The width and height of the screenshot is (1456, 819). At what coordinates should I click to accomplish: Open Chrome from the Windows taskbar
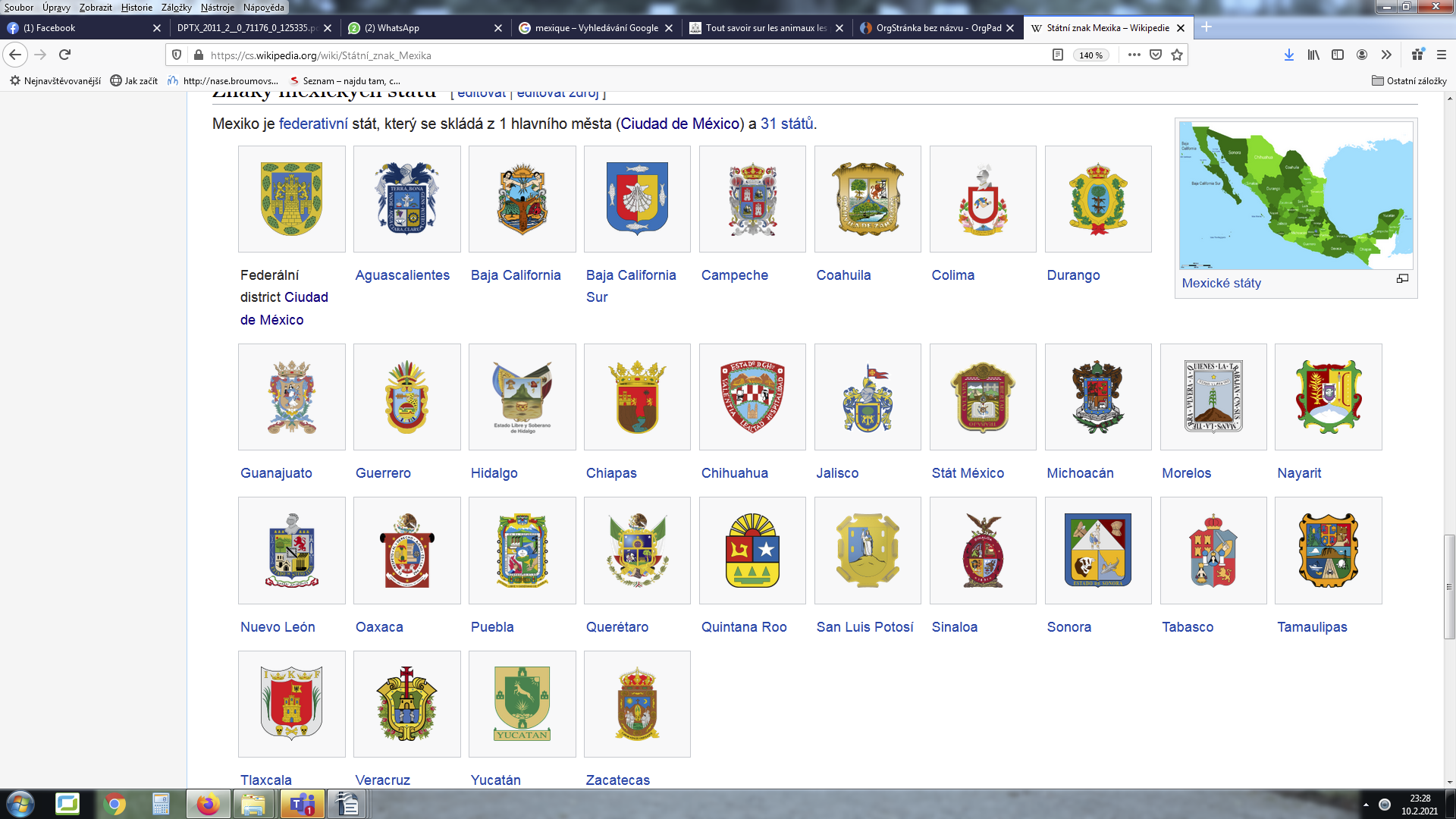point(115,804)
